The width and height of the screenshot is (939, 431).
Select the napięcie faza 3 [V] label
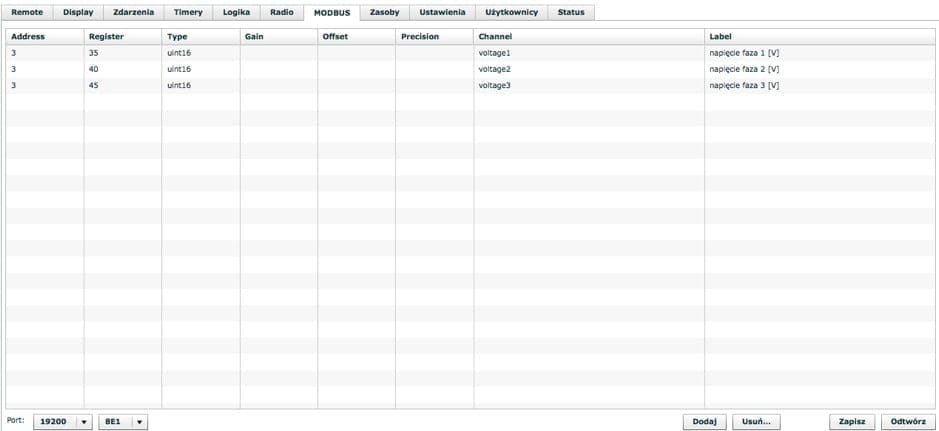[744, 86]
